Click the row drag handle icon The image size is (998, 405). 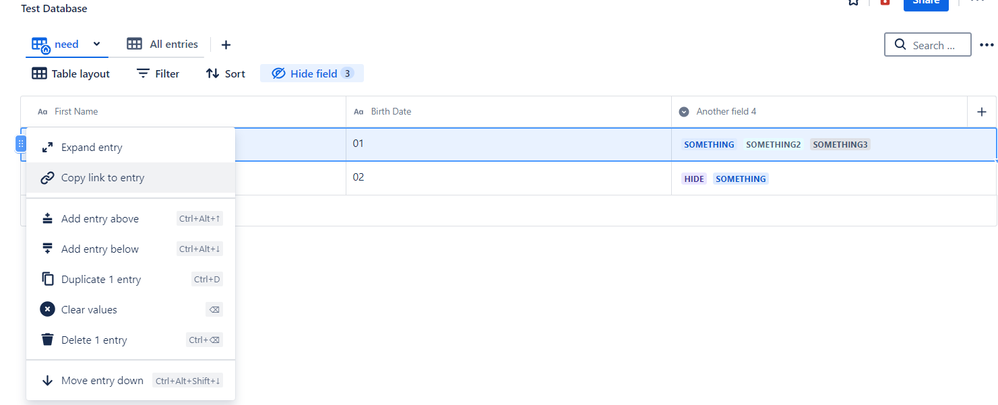pos(21,144)
